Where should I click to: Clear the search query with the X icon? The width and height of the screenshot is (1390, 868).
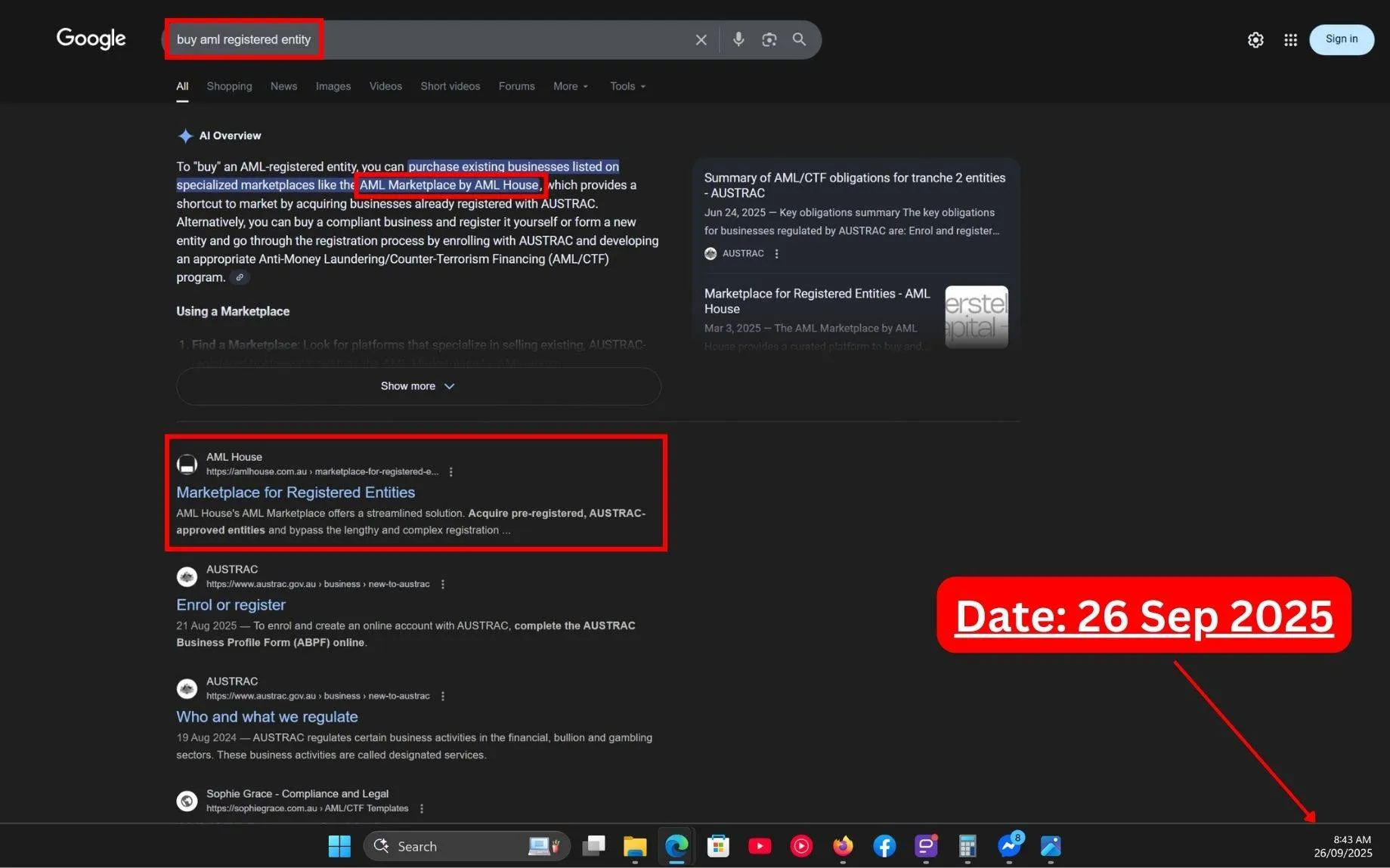[700, 39]
